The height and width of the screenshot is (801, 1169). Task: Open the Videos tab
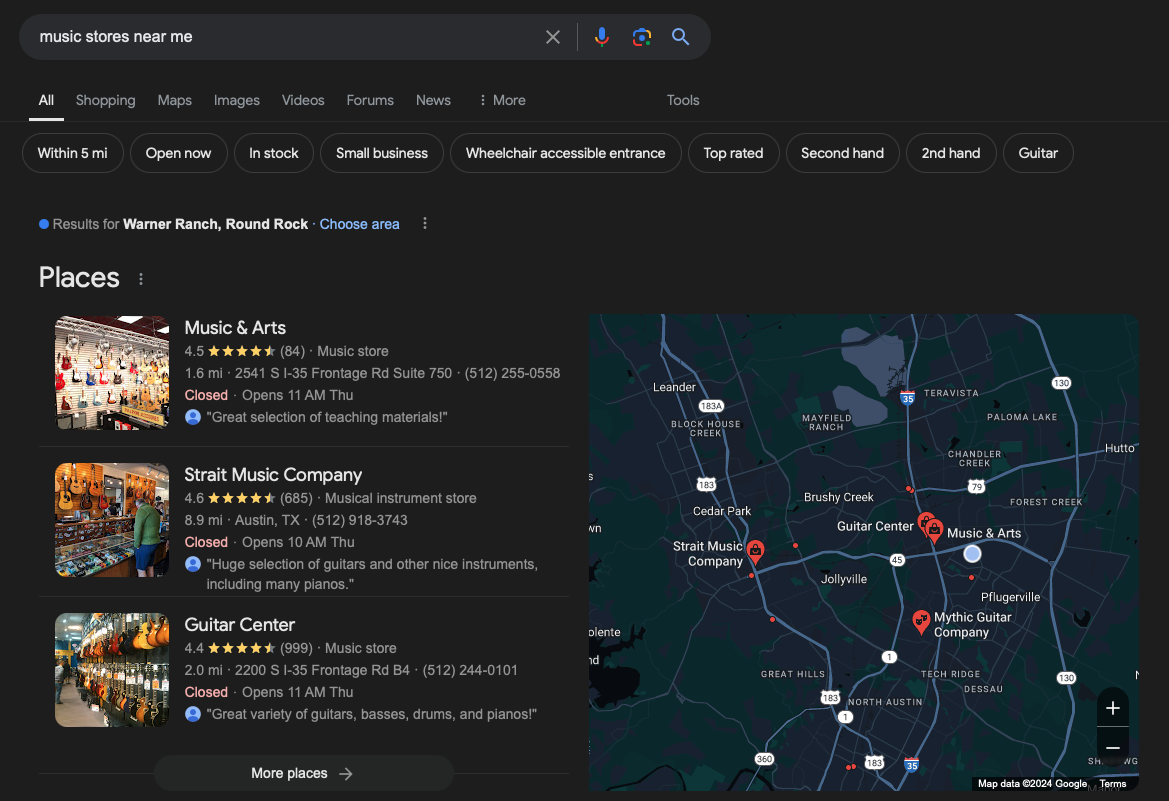click(x=303, y=100)
